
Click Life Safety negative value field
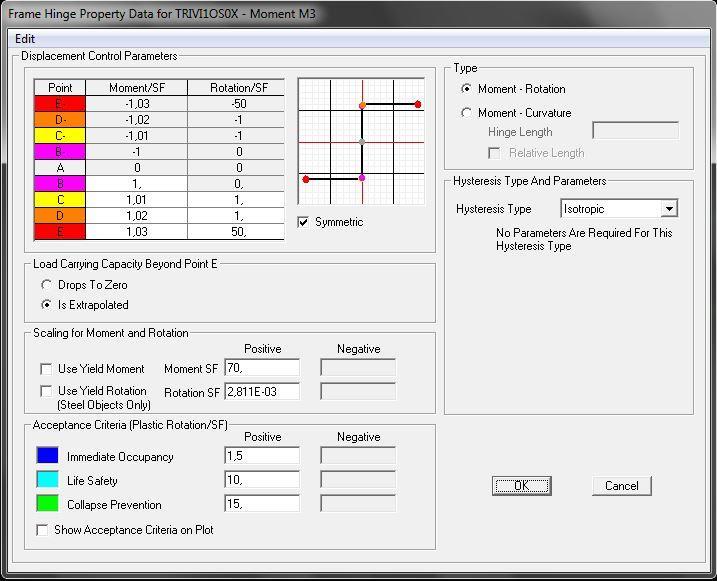point(358,480)
